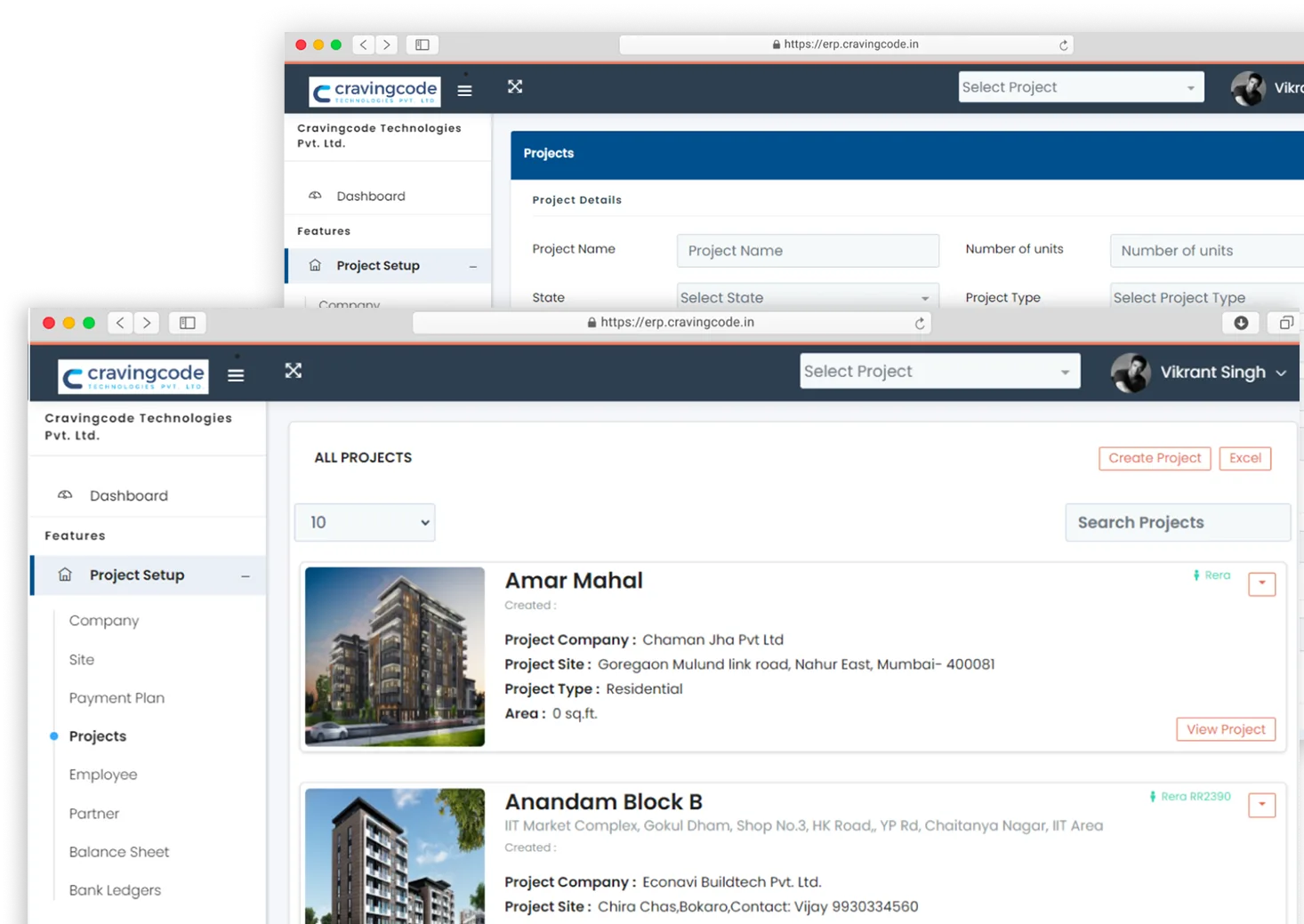1304x924 pixels.
Task: Collapse Project Setup section in back sidebar
Action: pyautogui.click(x=473, y=267)
